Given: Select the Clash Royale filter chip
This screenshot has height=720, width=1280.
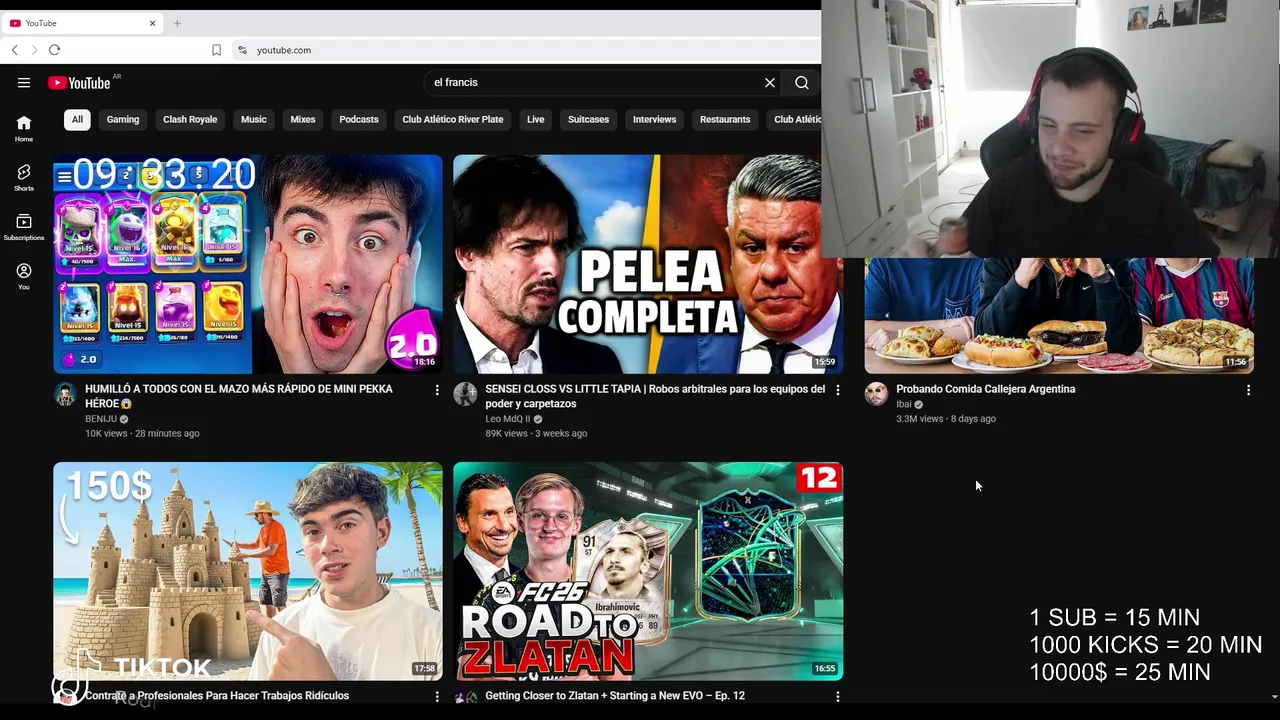Looking at the screenshot, I should coord(190,119).
